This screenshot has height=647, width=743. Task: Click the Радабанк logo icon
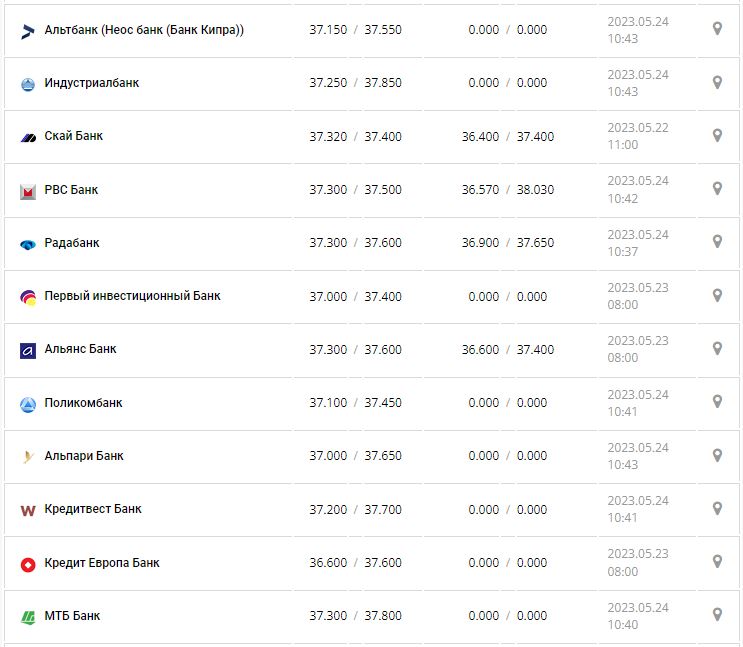coord(28,244)
